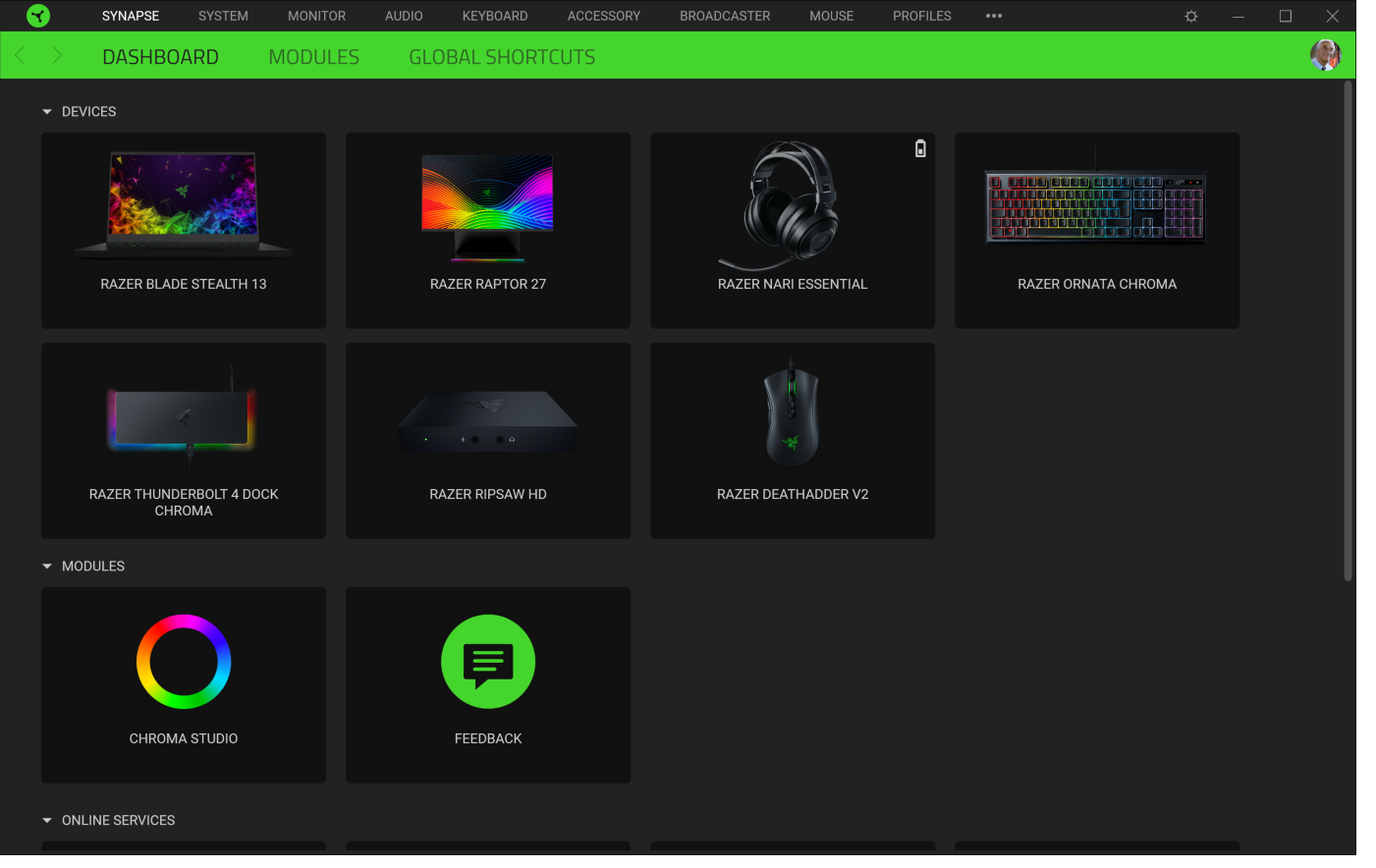Image resolution: width=1376 pixels, height=868 pixels.
Task: Go back using the left arrow
Action: 20,56
